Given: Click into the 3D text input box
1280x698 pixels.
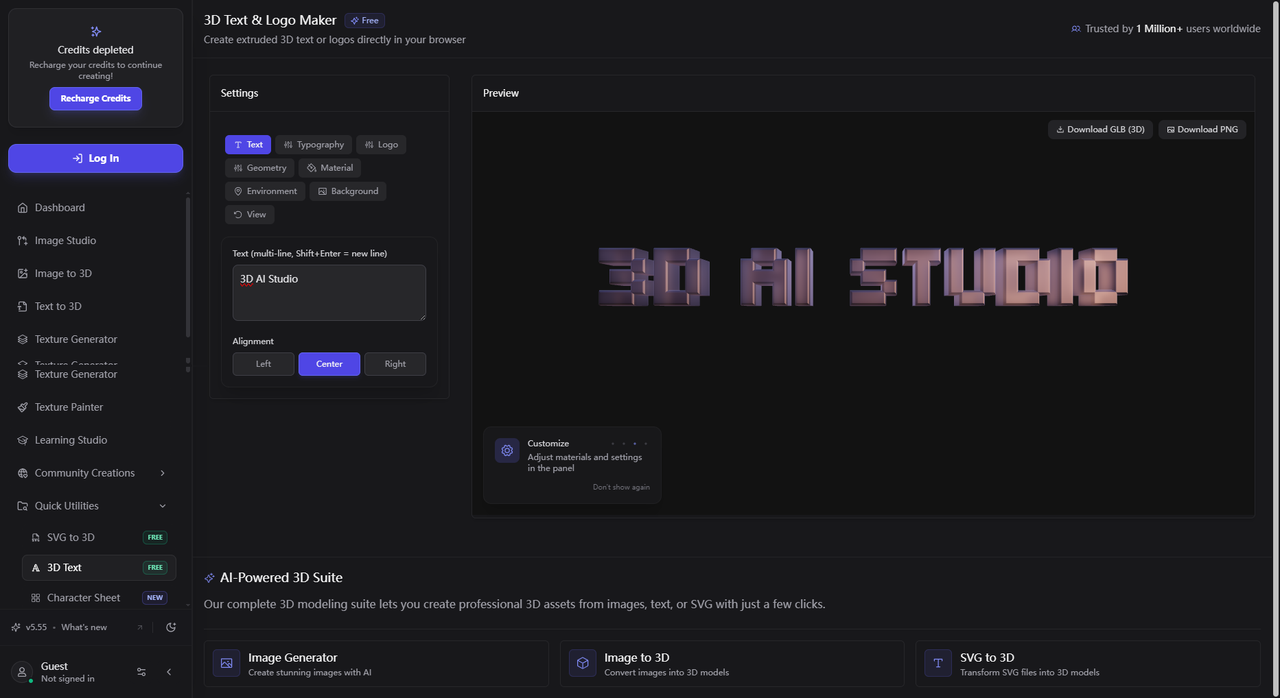Looking at the screenshot, I should [x=329, y=293].
